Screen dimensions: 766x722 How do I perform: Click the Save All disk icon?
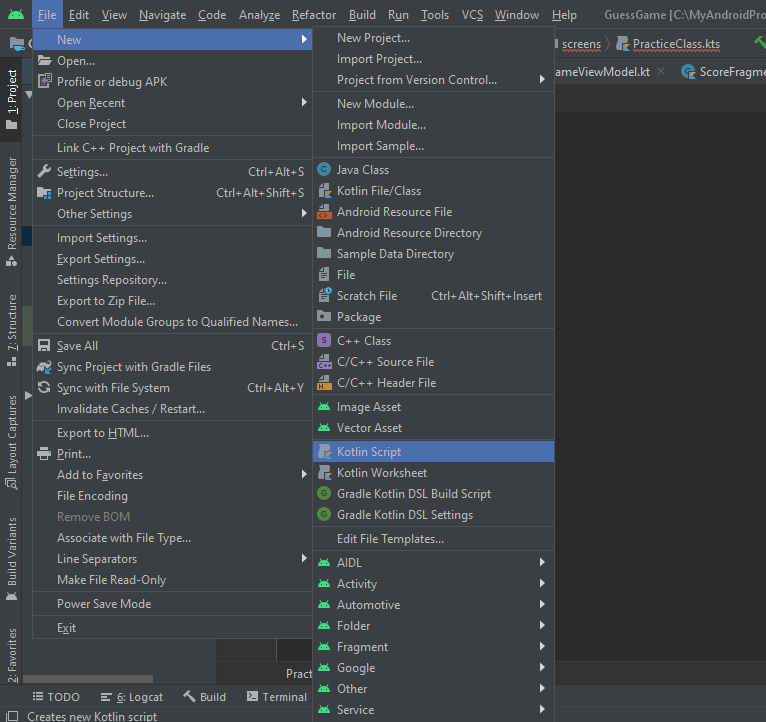coord(44,346)
